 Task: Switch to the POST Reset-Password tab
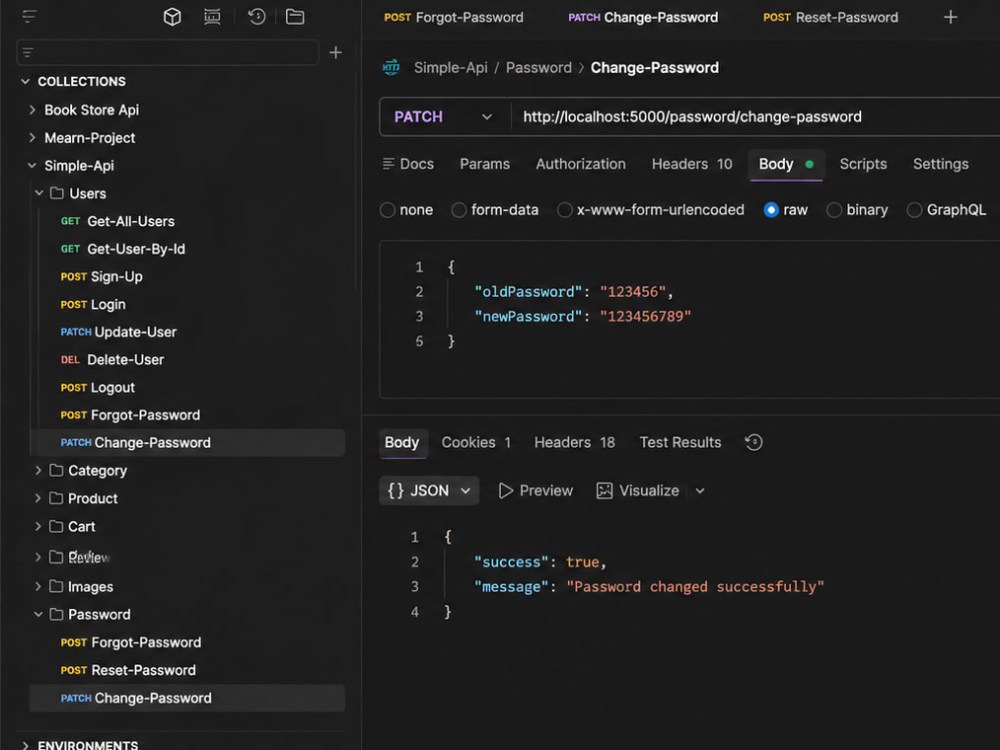[830, 17]
